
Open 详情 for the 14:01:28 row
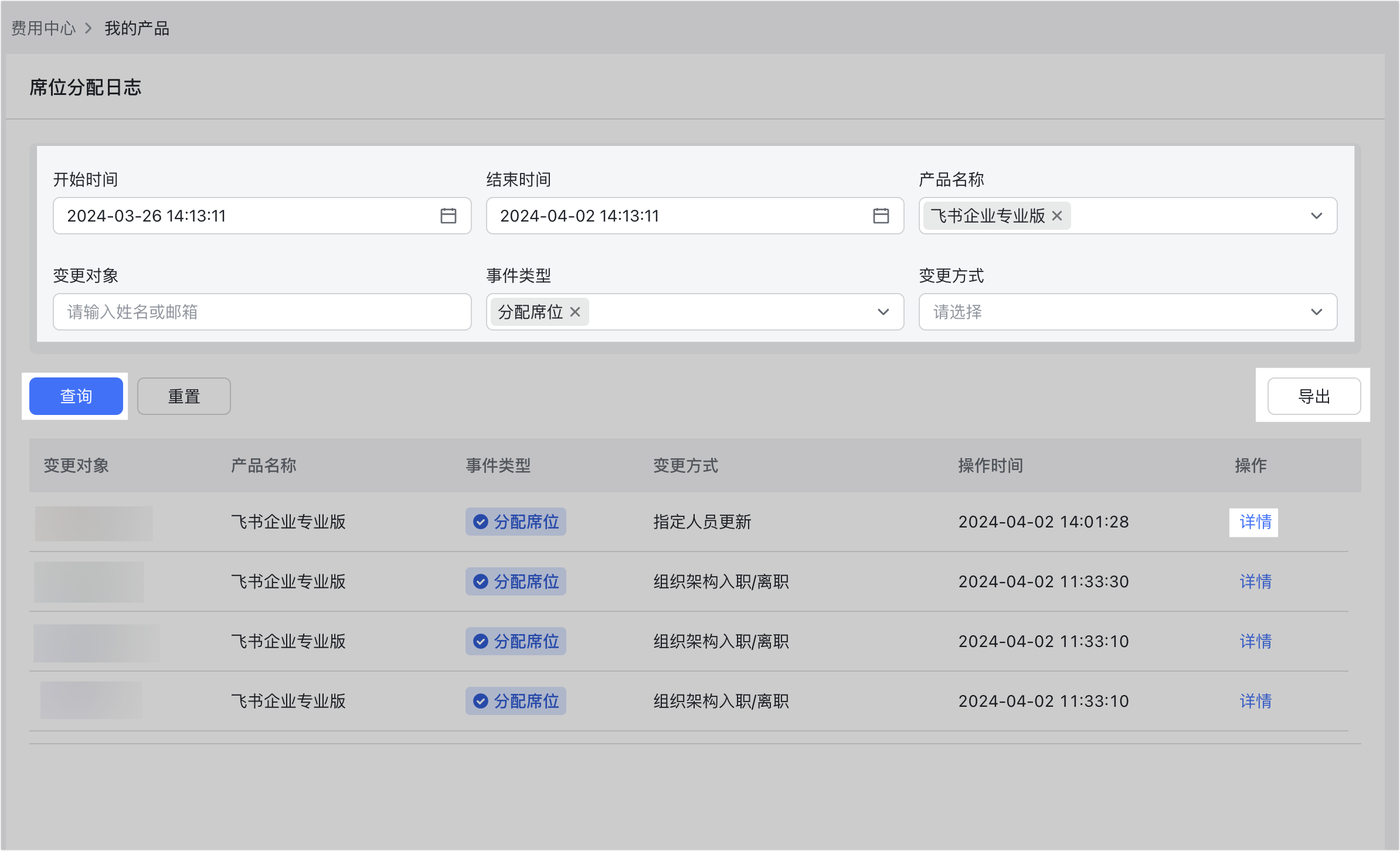[x=1255, y=522]
